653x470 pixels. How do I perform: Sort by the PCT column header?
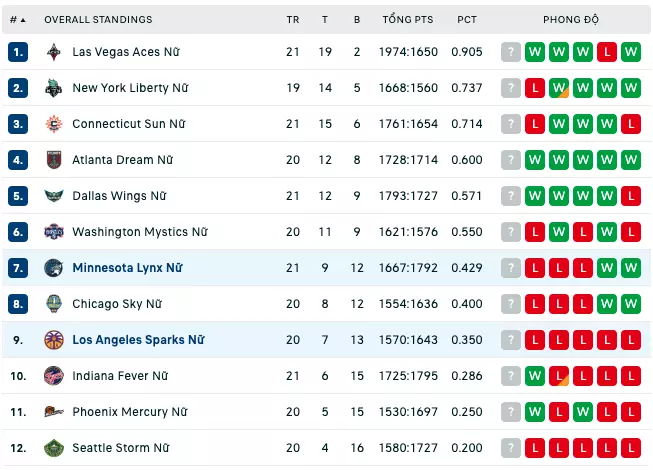click(x=466, y=20)
